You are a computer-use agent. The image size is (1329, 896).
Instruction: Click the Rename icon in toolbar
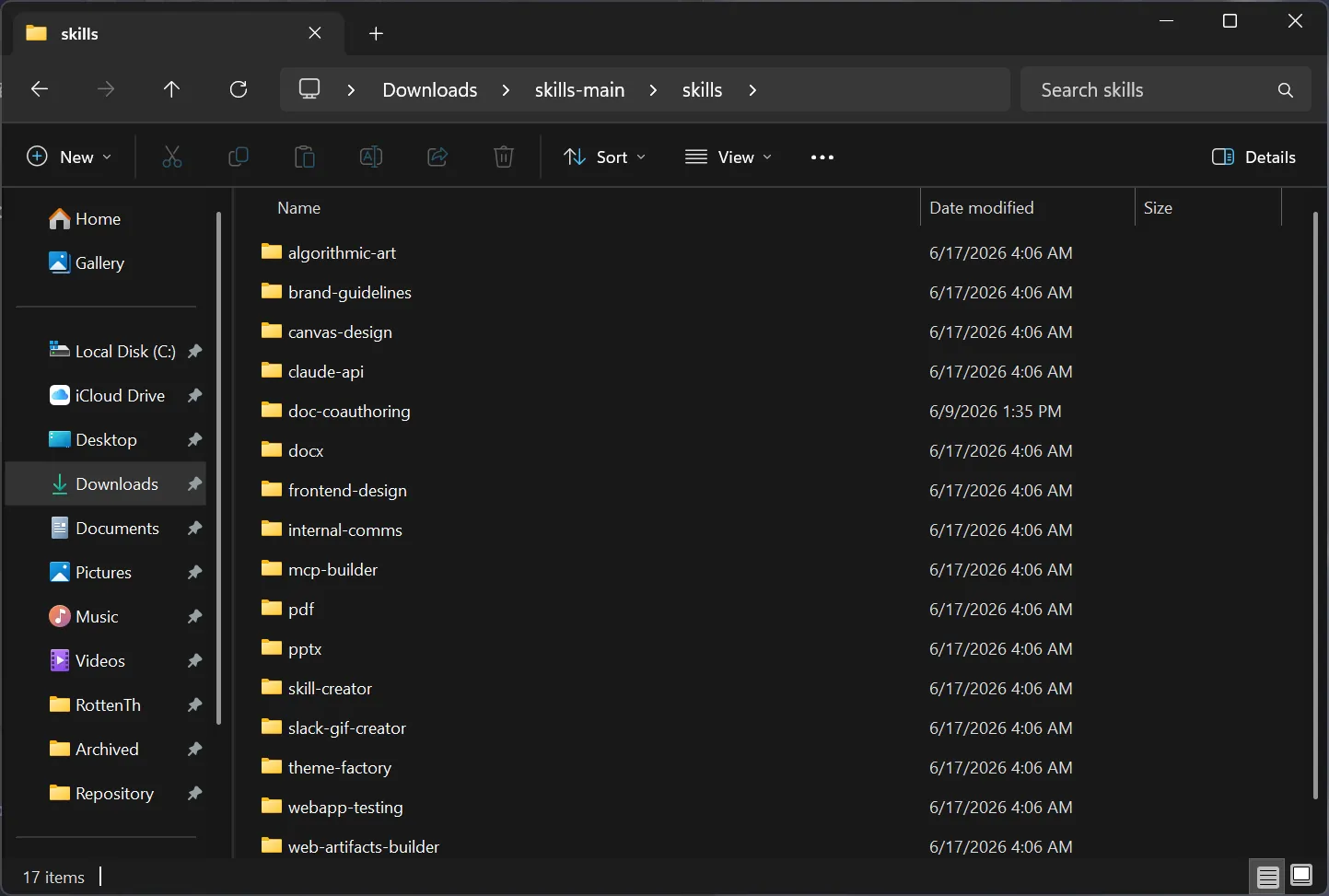pyautogui.click(x=371, y=157)
